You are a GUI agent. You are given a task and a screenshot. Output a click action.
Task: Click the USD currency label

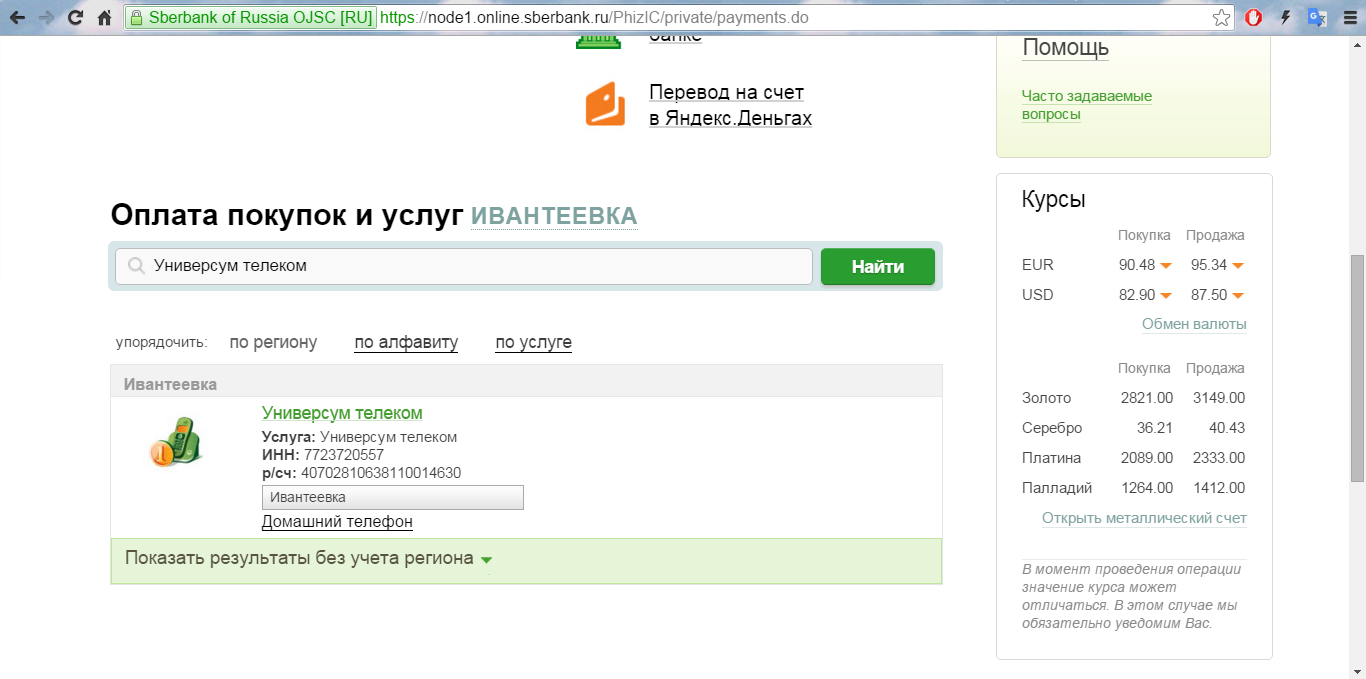1038,295
